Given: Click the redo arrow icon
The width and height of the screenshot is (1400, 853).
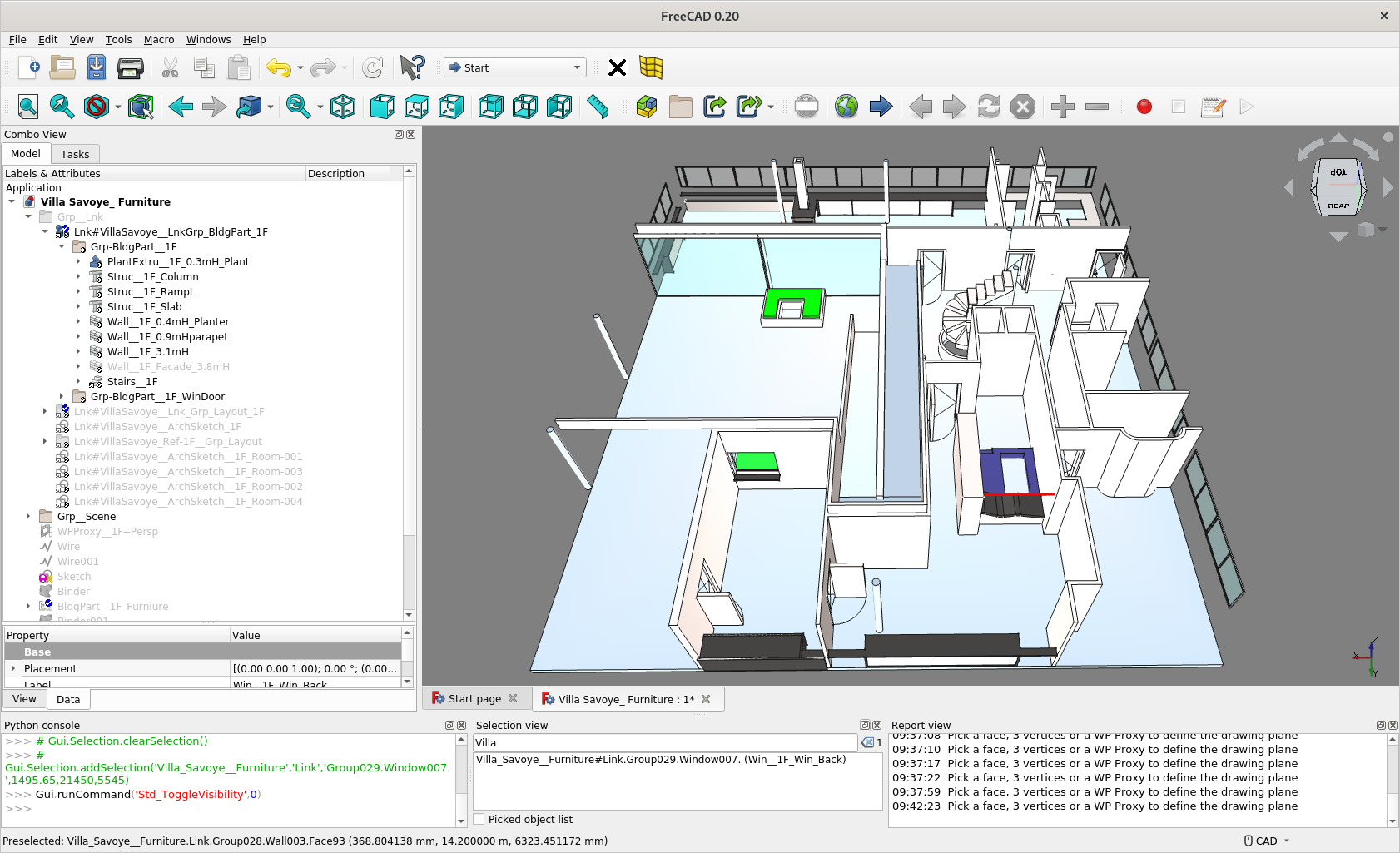Looking at the screenshot, I should [323, 67].
